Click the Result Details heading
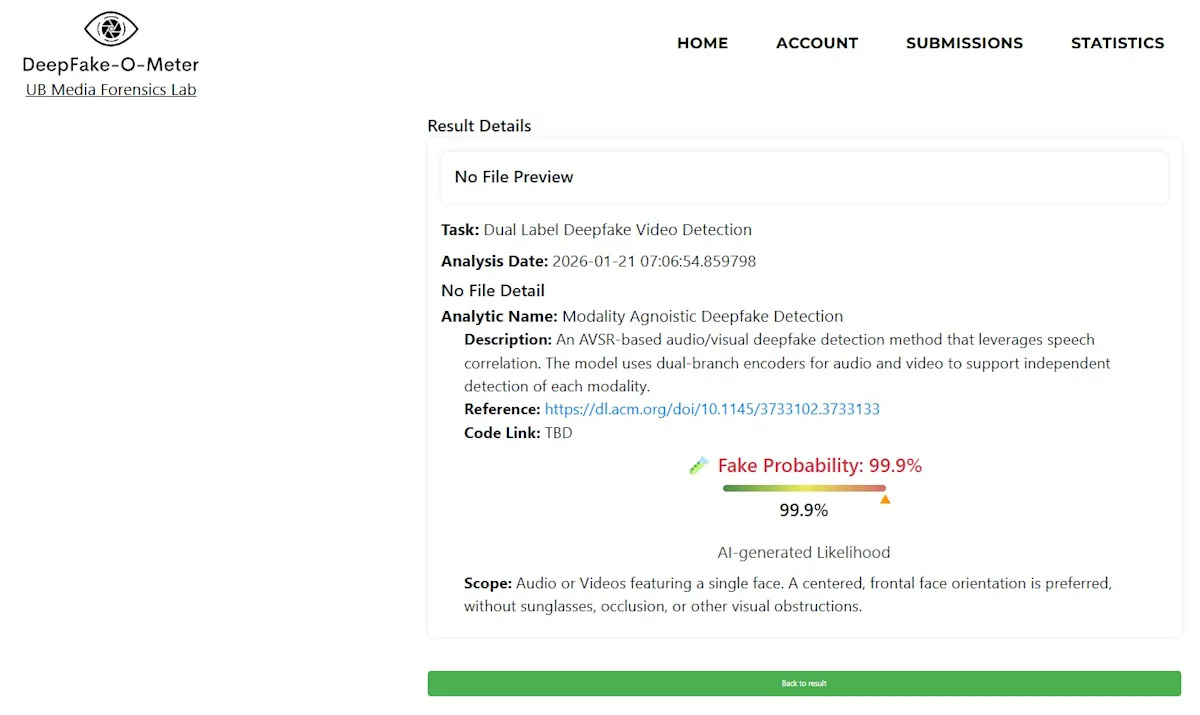Screen dimensions: 1200x715 [479, 126]
